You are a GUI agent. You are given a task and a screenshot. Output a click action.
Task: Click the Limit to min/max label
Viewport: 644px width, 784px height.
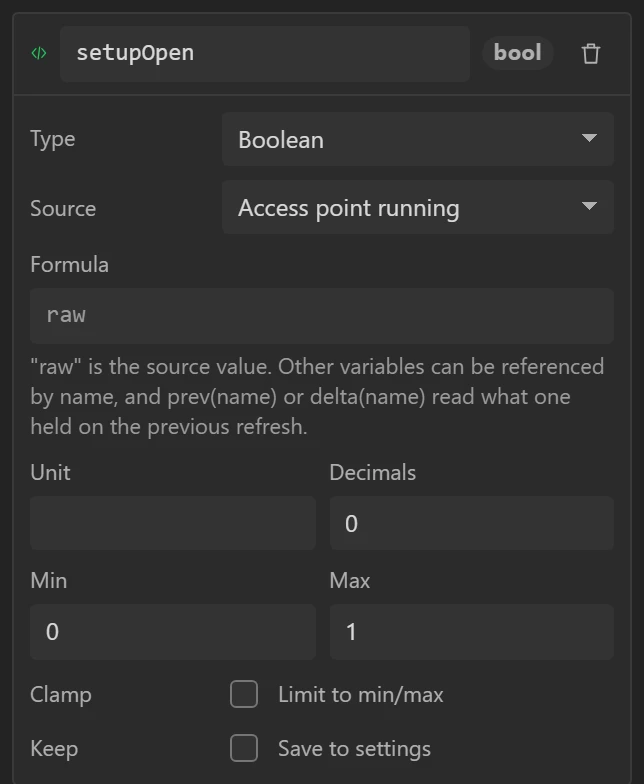pos(360,694)
